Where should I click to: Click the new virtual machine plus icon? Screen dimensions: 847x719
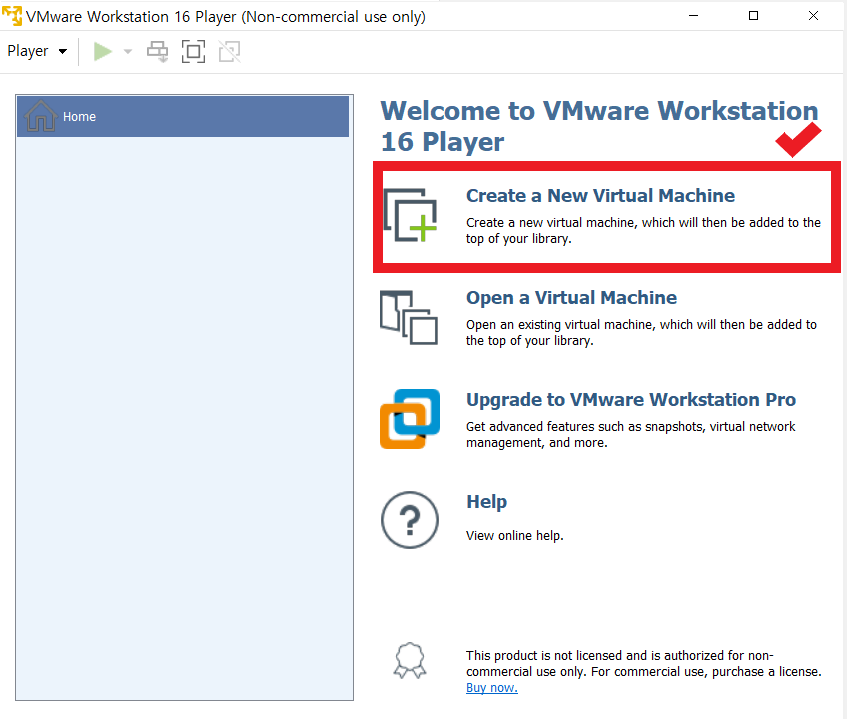coord(411,215)
